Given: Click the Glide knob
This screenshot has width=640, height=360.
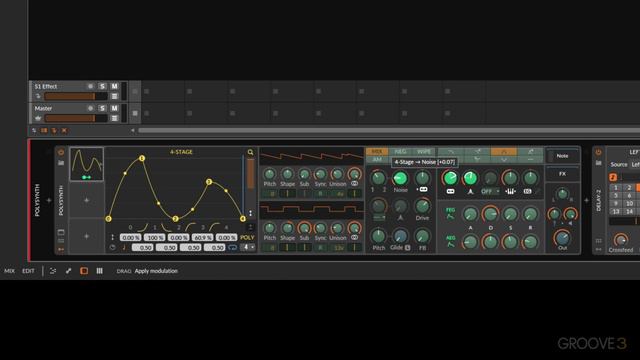Looking at the screenshot, I should 400,236.
